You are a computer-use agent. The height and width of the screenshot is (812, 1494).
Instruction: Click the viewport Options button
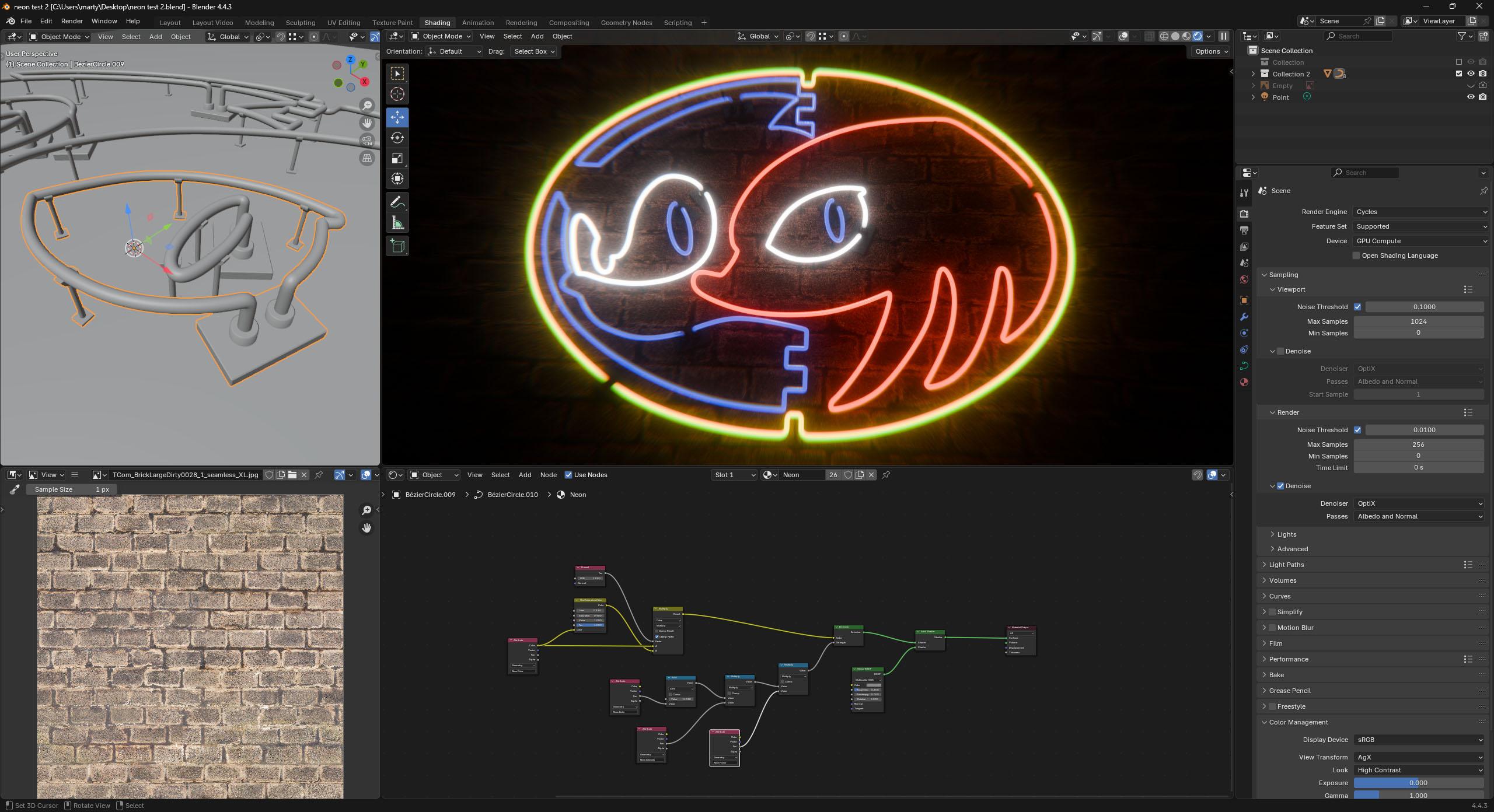coord(1211,51)
